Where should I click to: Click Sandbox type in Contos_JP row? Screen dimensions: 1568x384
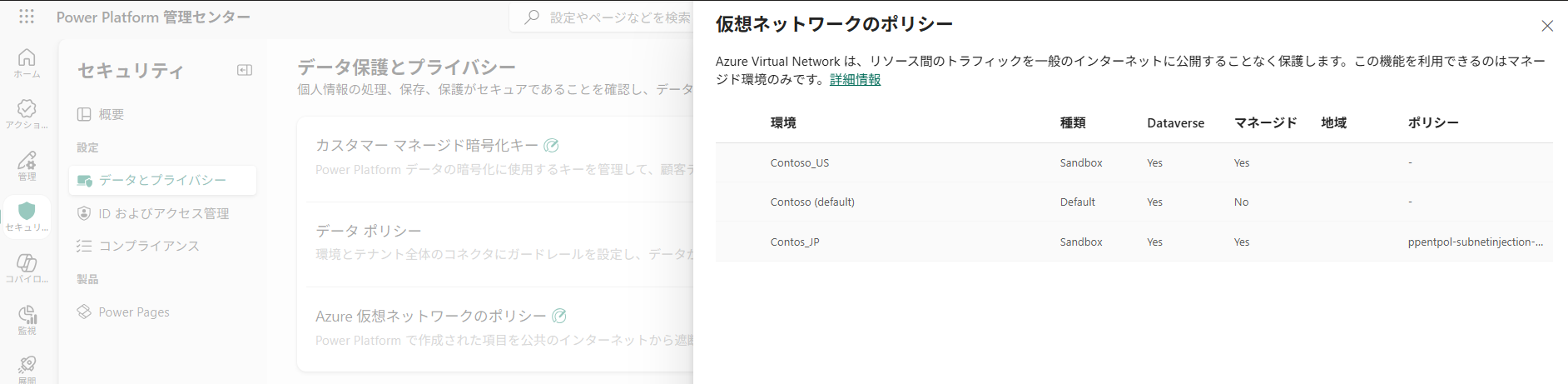click(1081, 242)
